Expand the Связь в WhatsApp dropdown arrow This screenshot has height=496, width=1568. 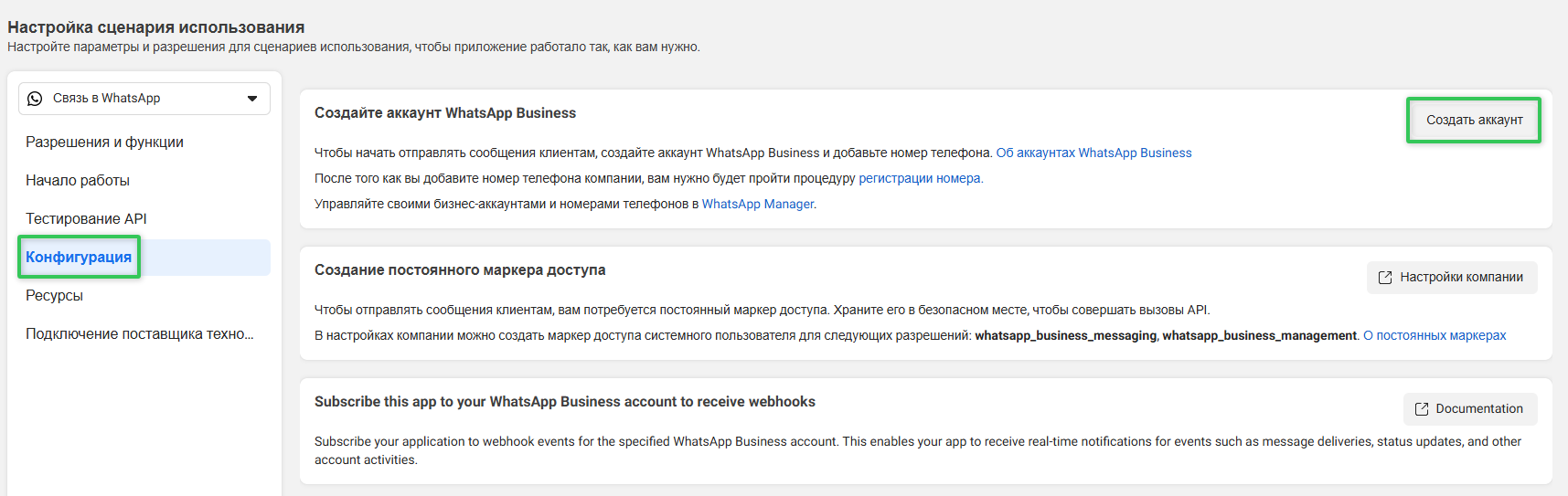[252, 99]
